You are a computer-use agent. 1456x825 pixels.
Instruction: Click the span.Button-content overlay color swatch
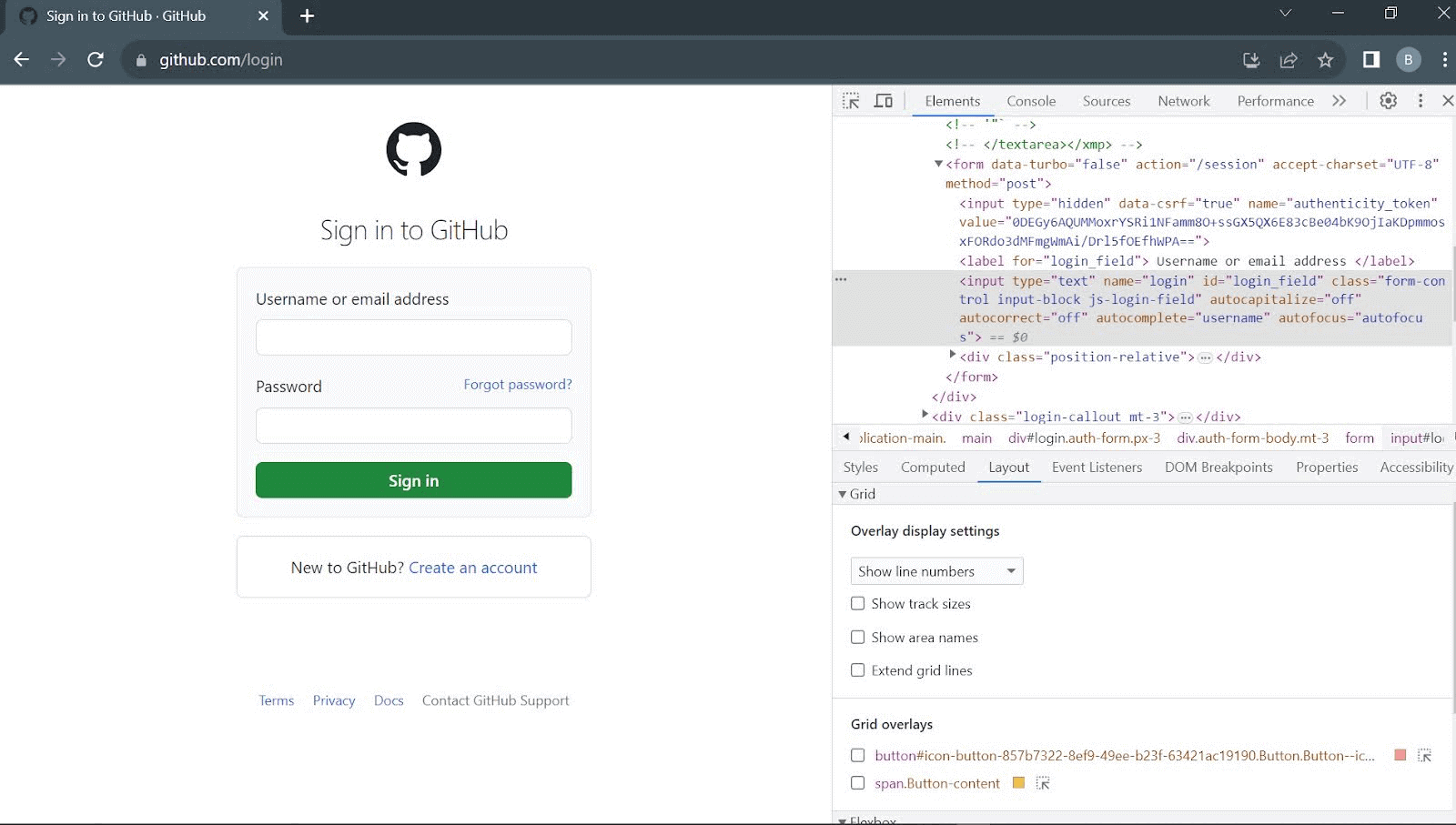(1018, 783)
